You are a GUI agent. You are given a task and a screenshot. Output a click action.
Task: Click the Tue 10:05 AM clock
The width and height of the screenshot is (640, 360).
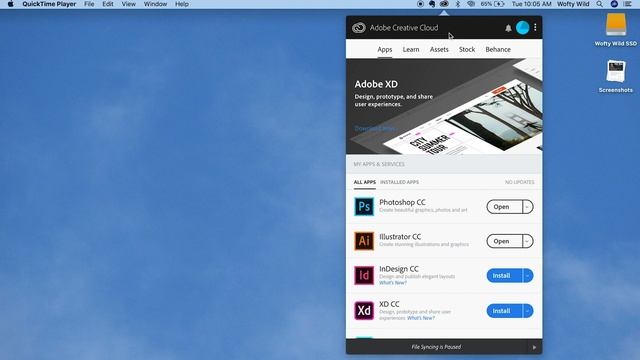(x=531, y=4)
